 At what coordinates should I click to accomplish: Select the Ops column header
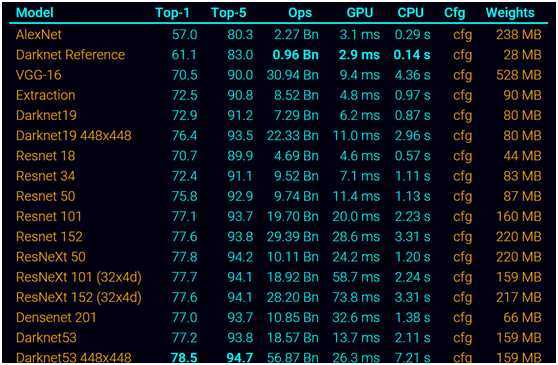point(300,13)
